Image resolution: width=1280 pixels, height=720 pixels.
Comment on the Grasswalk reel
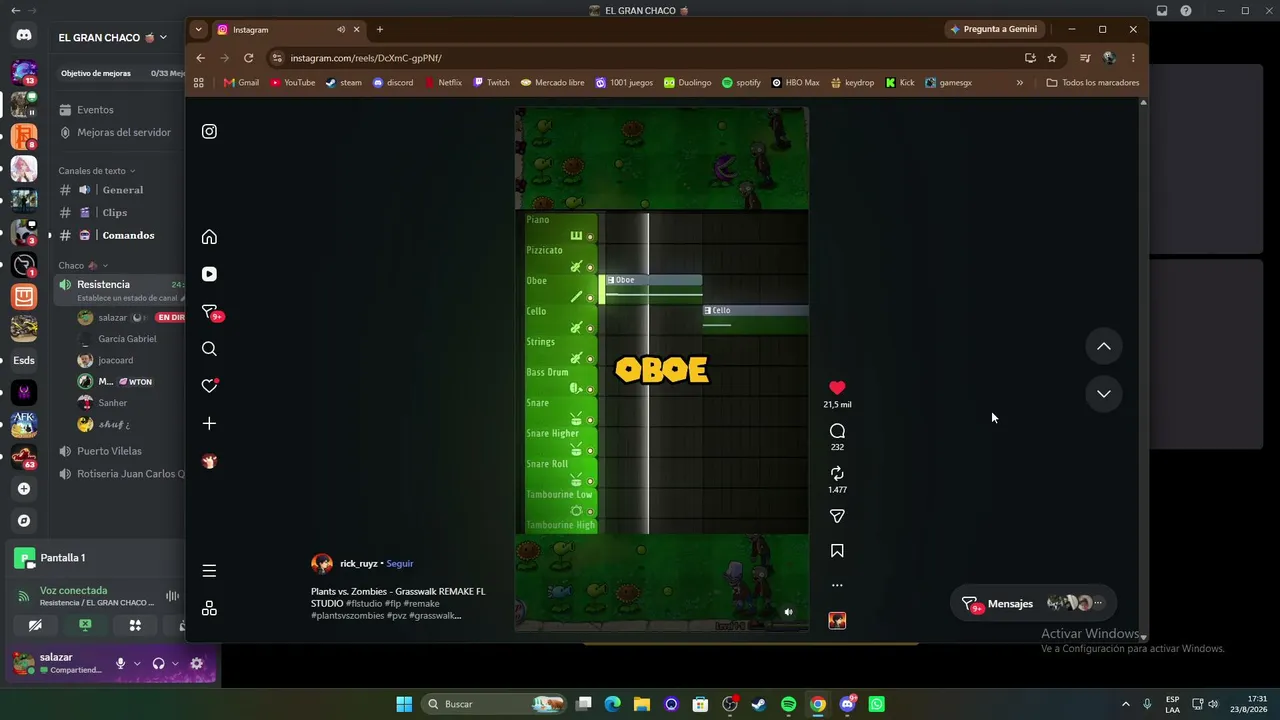[x=837, y=431]
